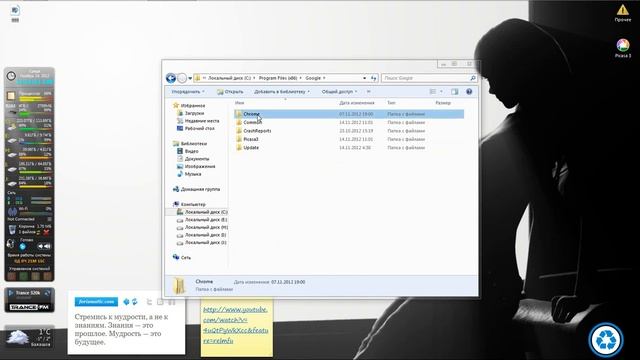640x360 pixels.
Task: Open the Упорядочить menu
Action: [188, 92]
